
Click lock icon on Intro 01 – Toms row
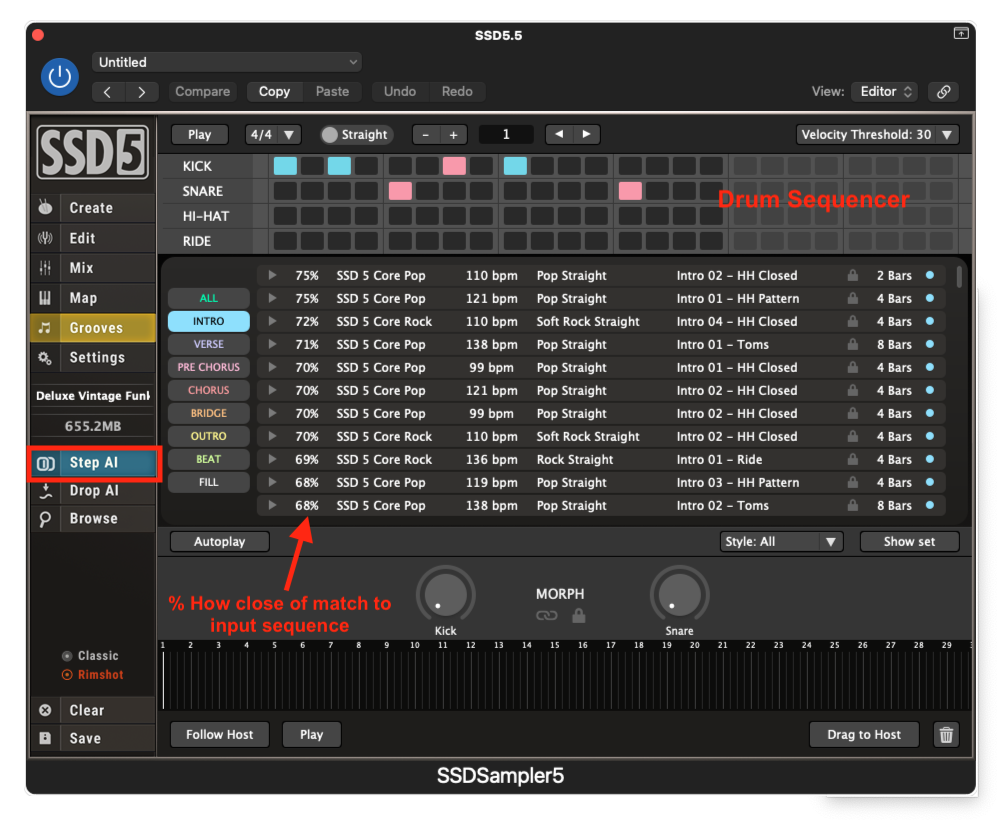coord(853,345)
